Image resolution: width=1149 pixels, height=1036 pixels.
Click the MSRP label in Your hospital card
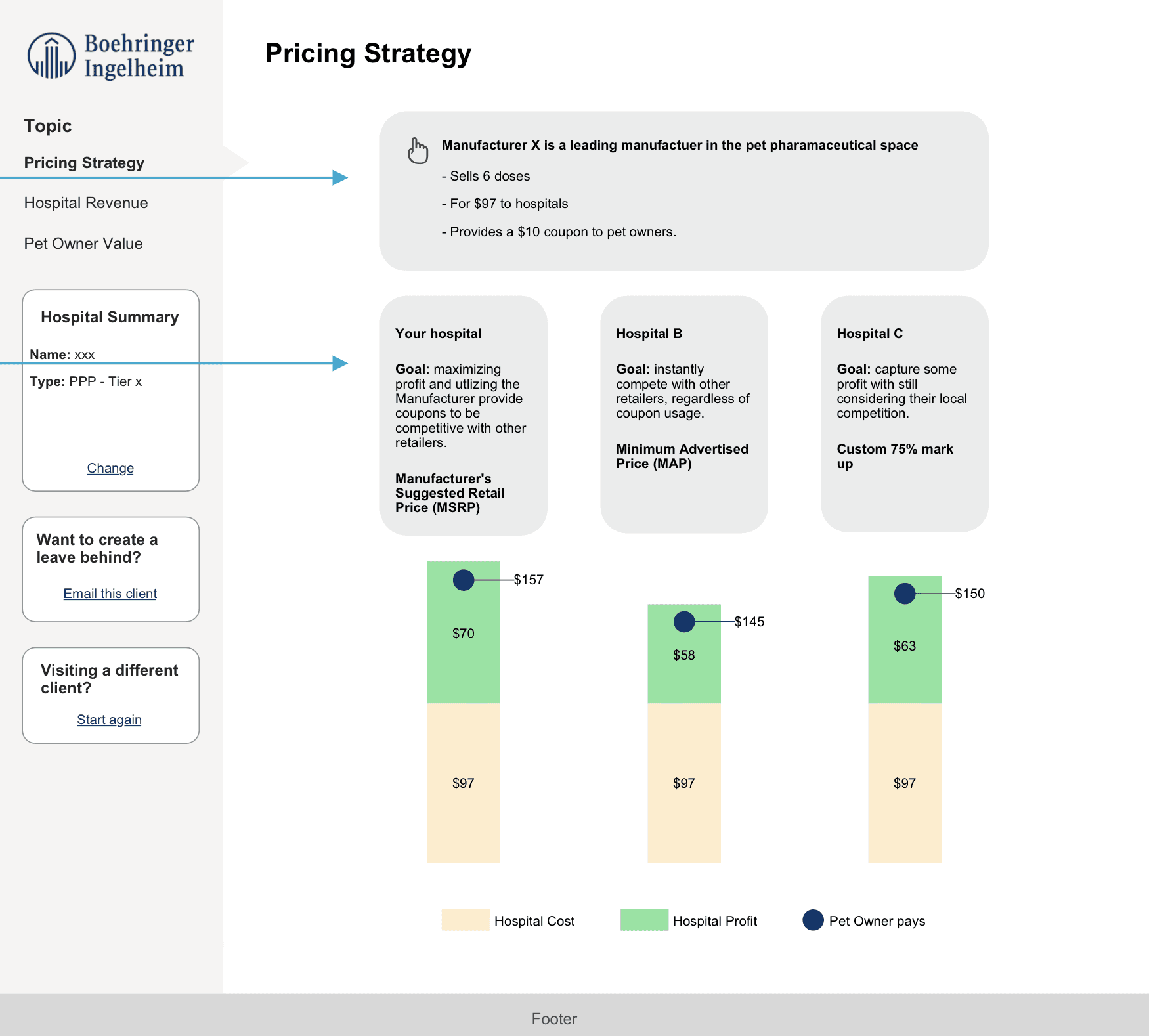coord(450,493)
